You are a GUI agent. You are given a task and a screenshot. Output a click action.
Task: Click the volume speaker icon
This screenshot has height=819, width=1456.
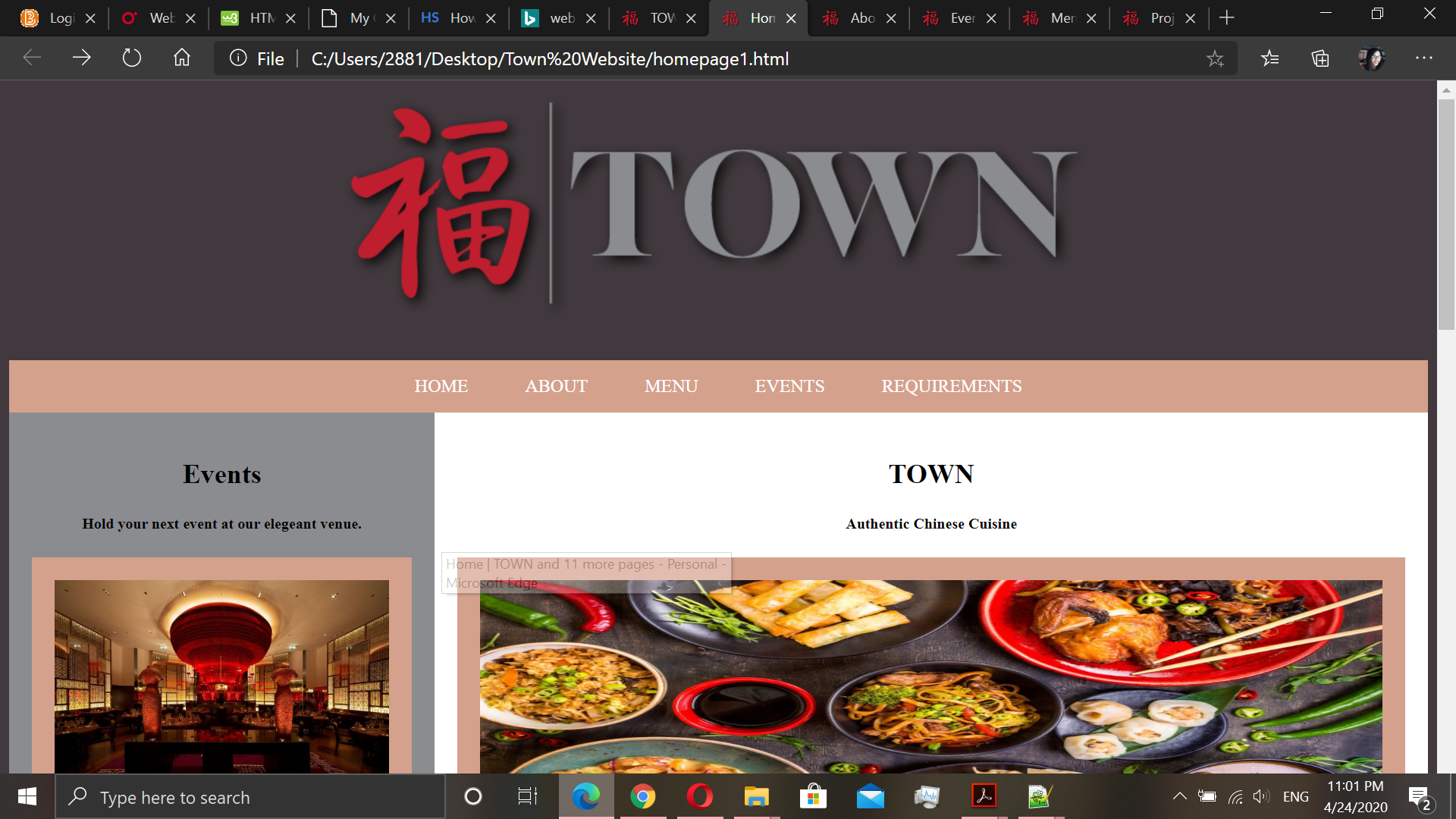[x=1260, y=796]
